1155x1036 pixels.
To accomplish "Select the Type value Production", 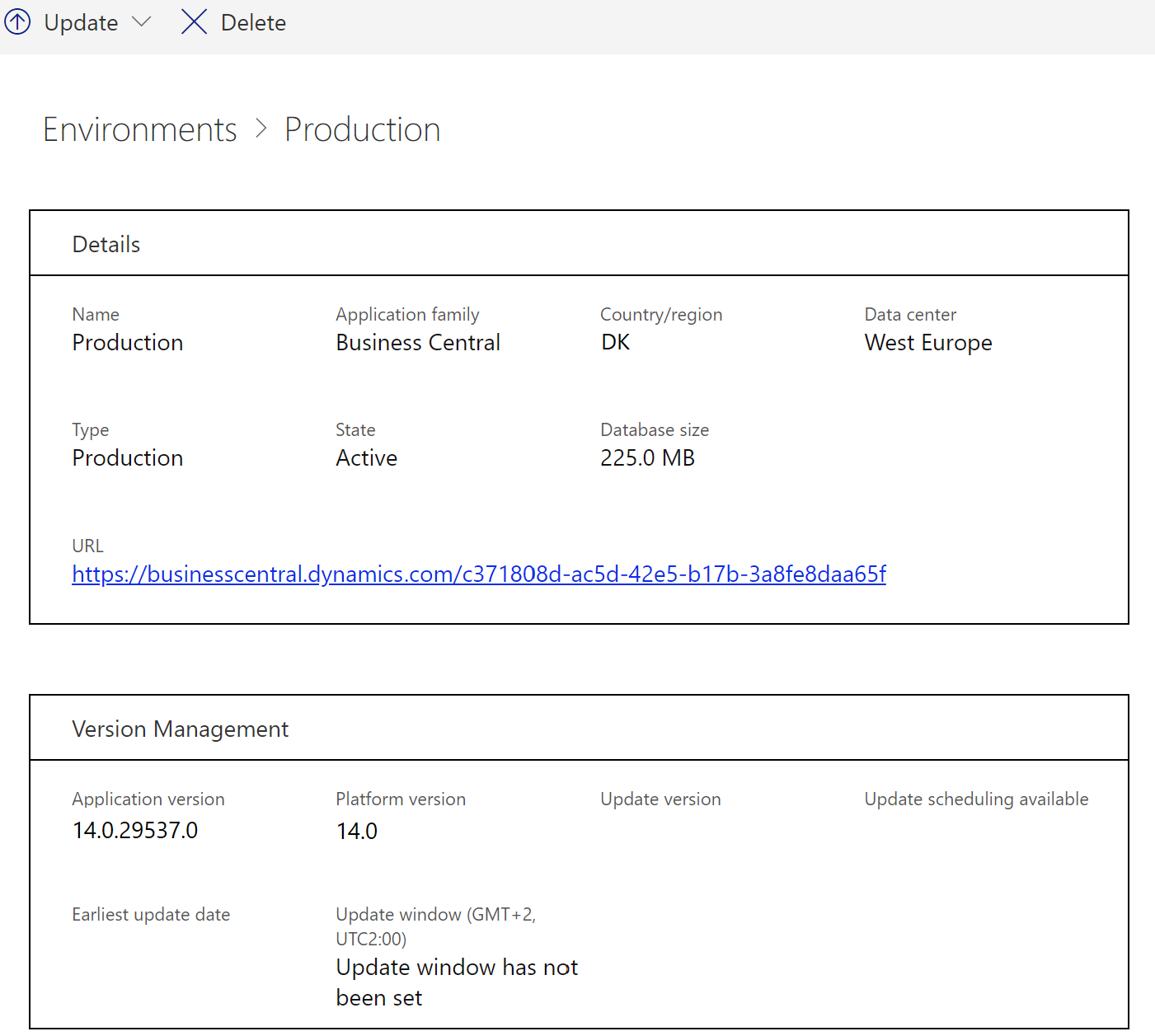I will pyautogui.click(x=128, y=457).
